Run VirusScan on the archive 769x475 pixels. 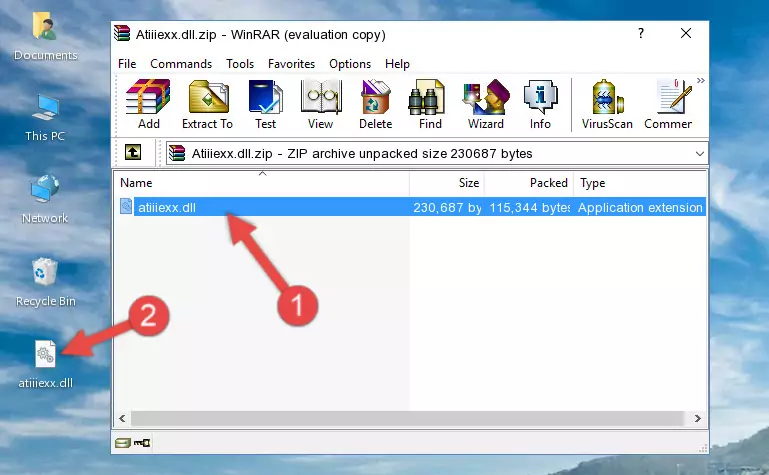pos(607,104)
